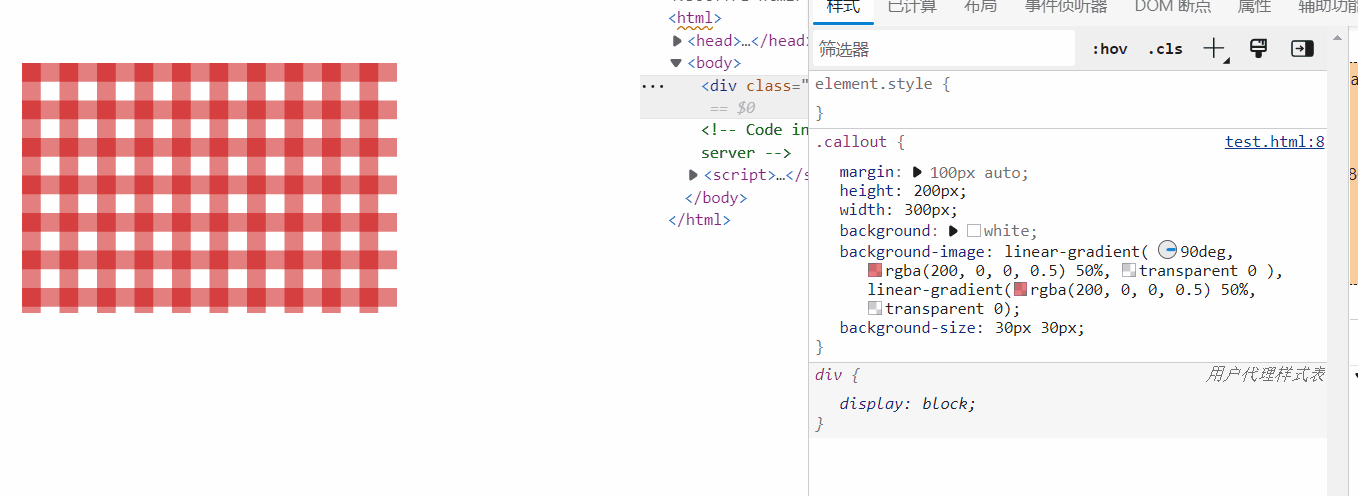
Task: Toggle the computed styles sidebar icon
Action: click(x=1302, y=48)
